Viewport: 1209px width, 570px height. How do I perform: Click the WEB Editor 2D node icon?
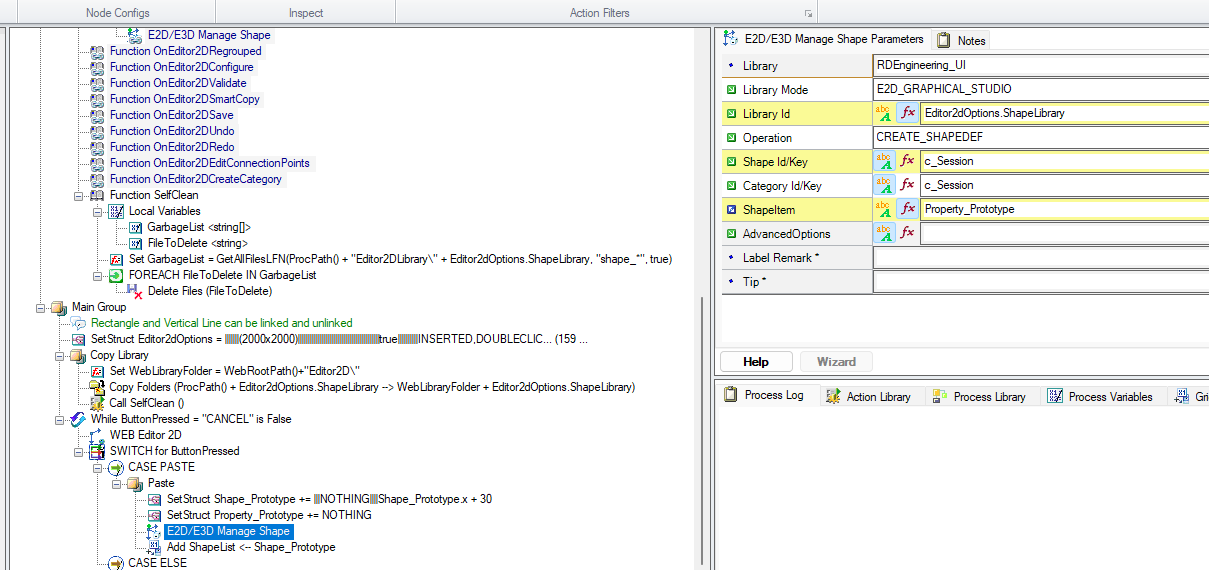pyautogui.click(x=97, y=435)
